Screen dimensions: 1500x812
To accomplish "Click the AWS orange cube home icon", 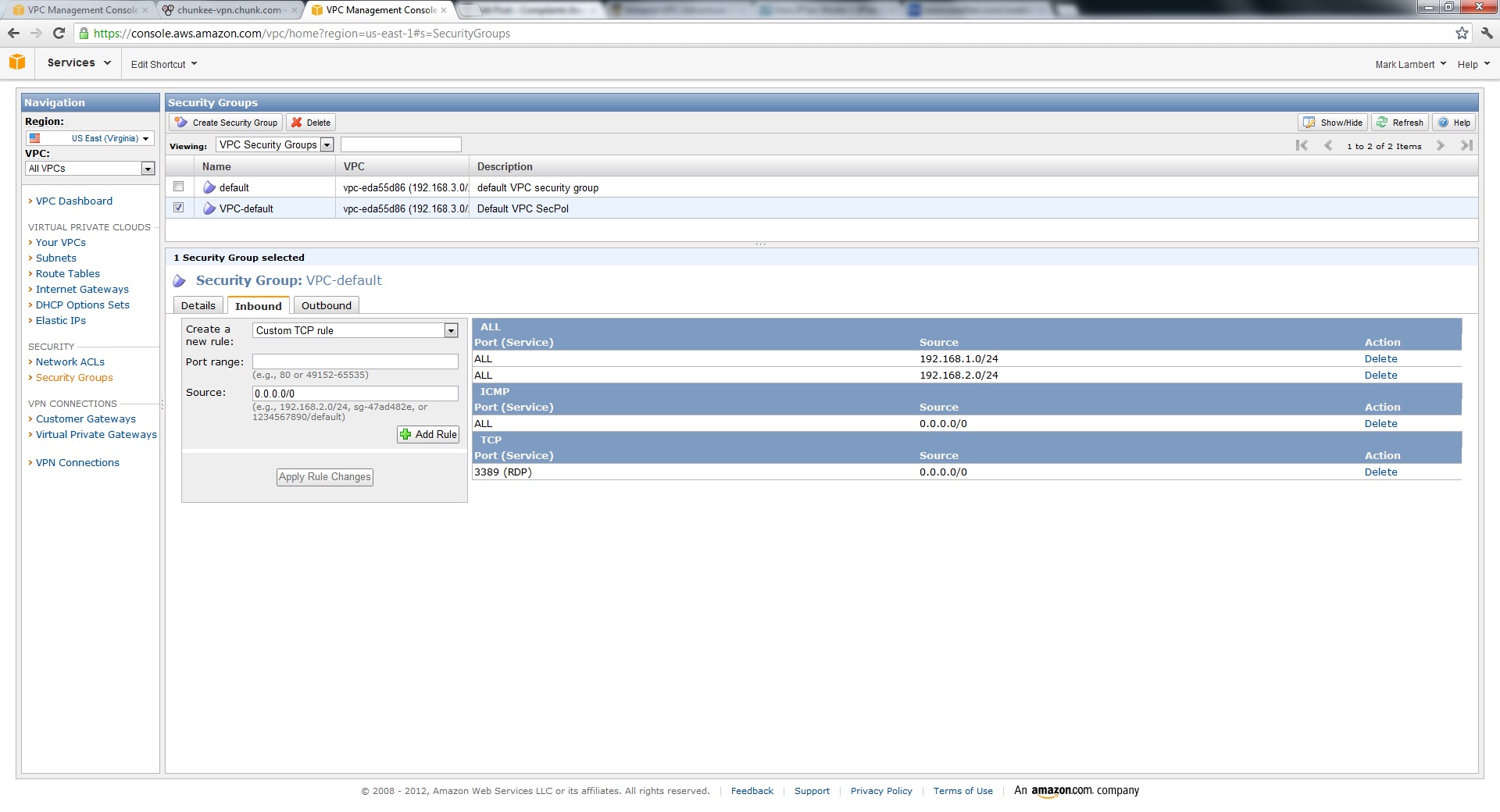I will coord(17,62).
